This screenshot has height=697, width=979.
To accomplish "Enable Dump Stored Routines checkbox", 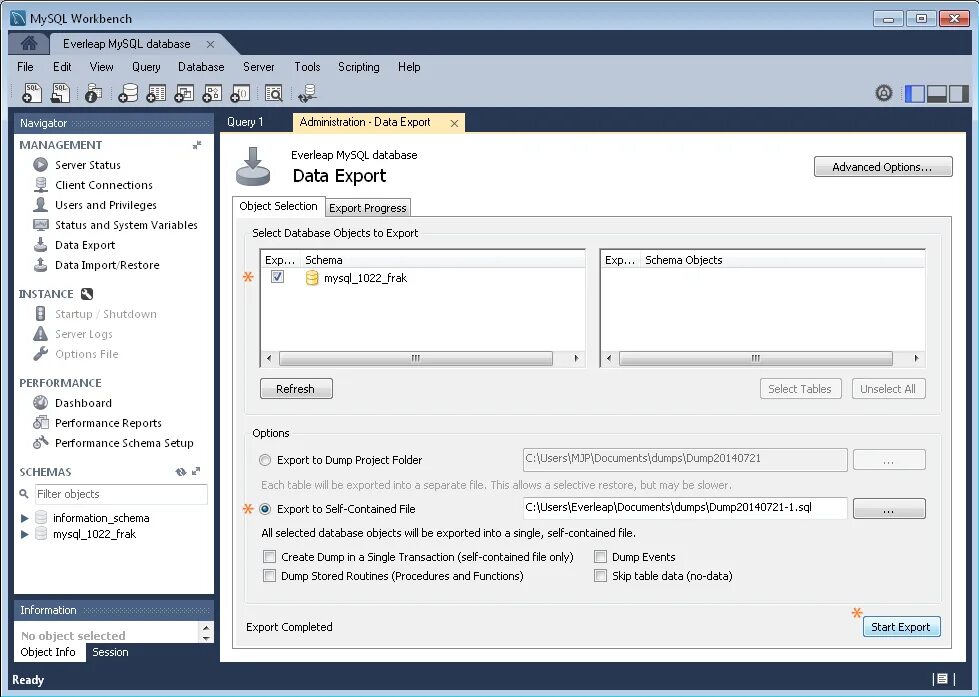I will [269, 576].
